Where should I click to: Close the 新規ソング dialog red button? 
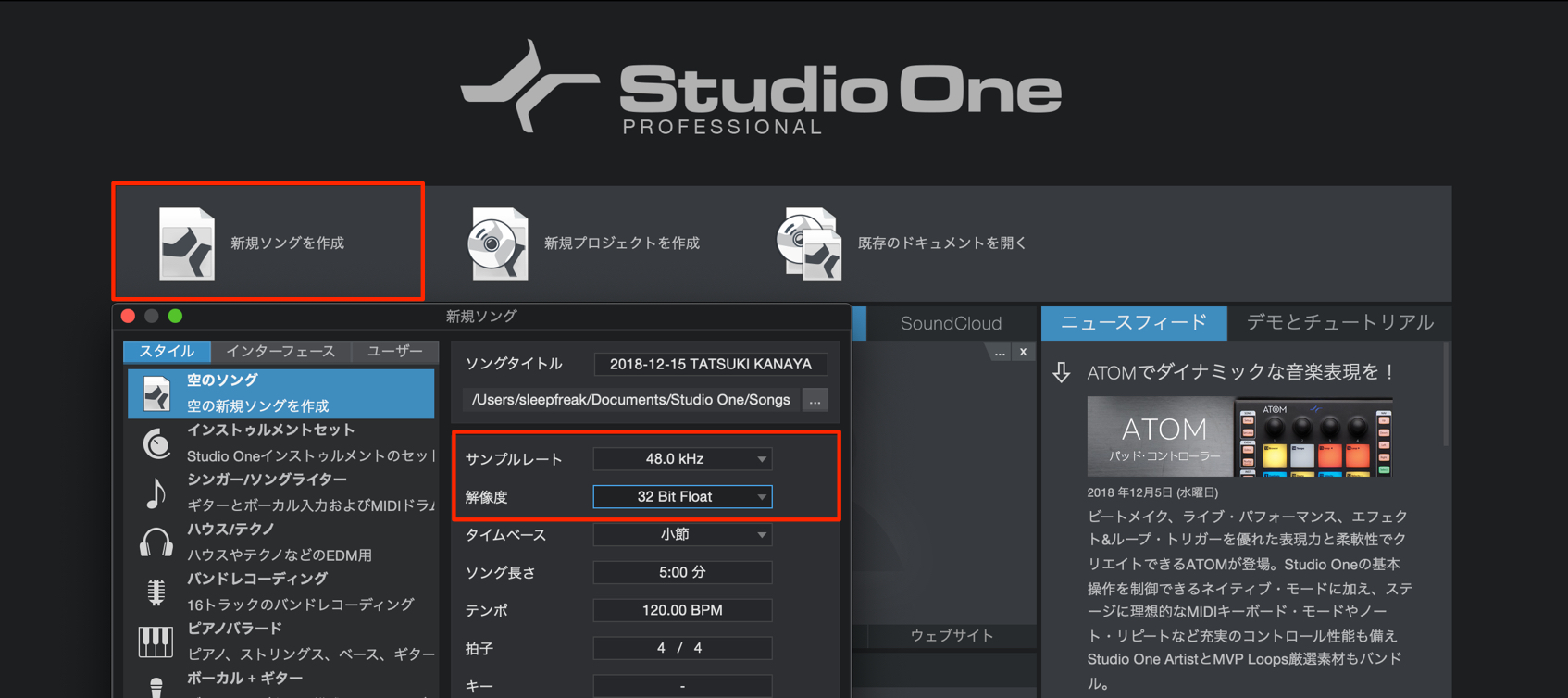pyautogui.click(x=129, y=317)
